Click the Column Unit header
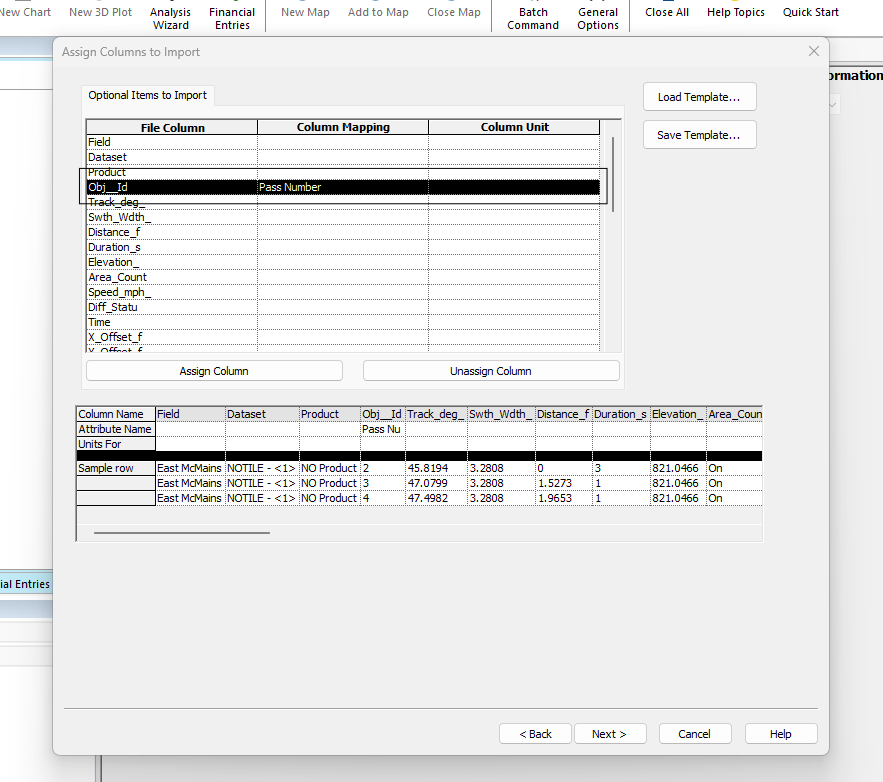Screen dimensions: 883x782 coord(514,127)
